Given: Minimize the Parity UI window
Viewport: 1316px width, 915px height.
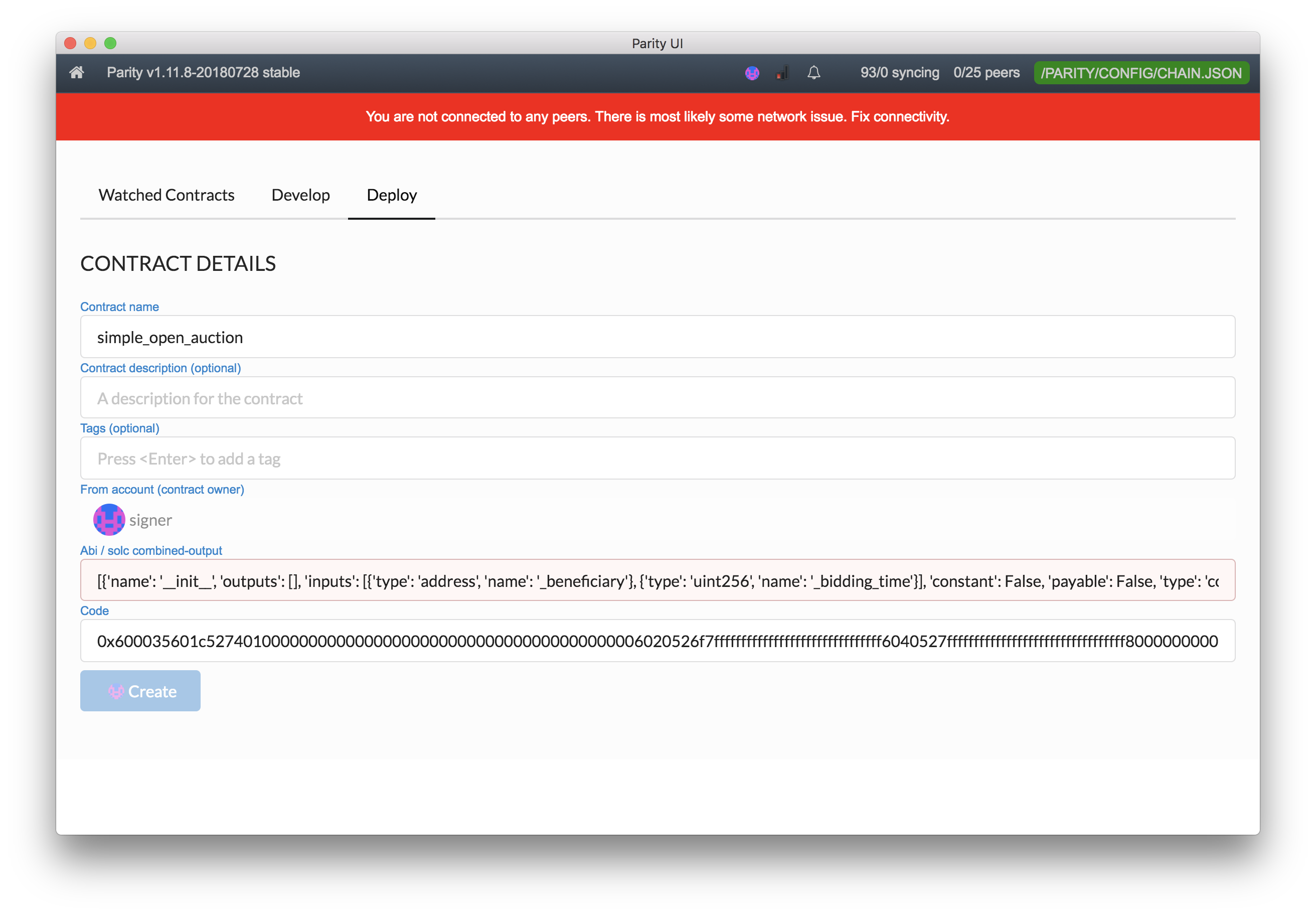Looking at the screenshot, I should [x=91, y=43].
